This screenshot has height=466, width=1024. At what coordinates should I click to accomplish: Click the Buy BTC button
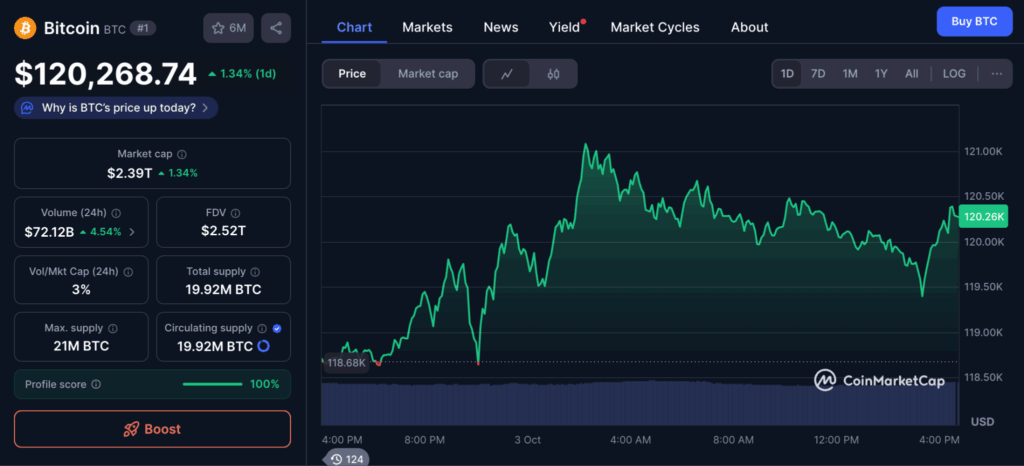(x=973, y=21)
